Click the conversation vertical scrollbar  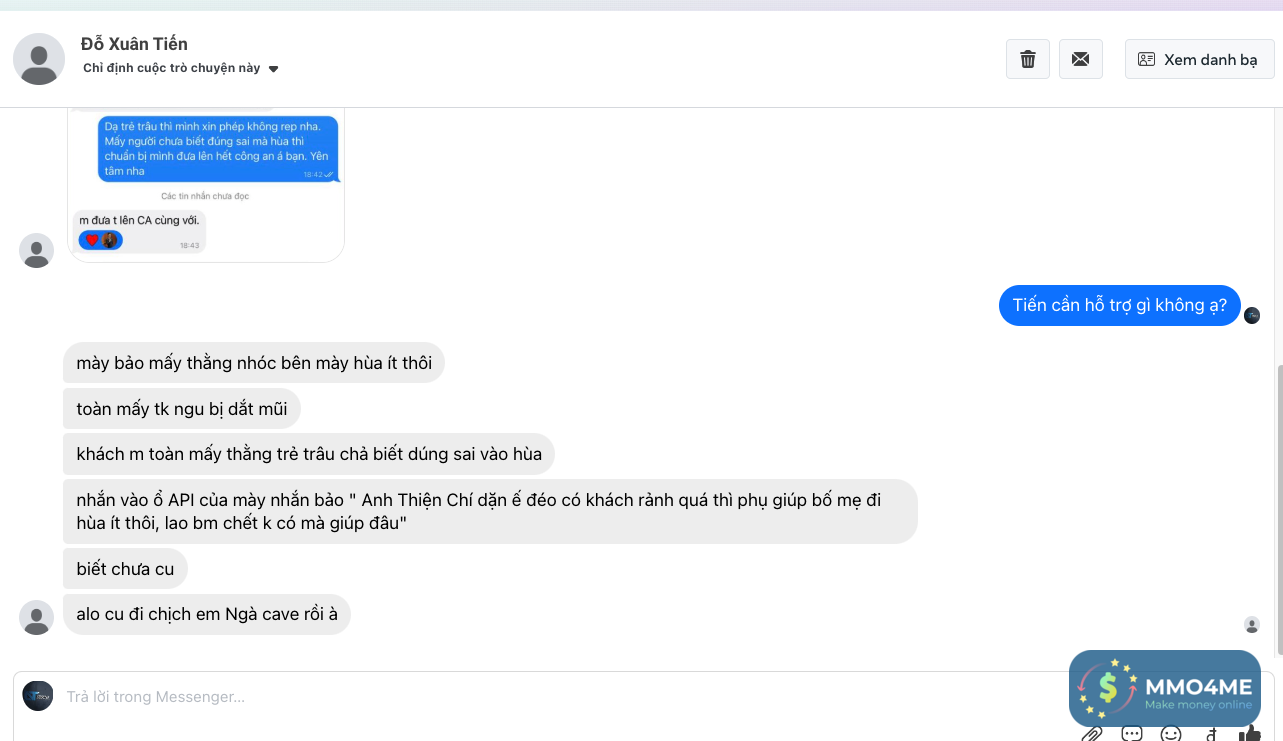(1277, 500)
